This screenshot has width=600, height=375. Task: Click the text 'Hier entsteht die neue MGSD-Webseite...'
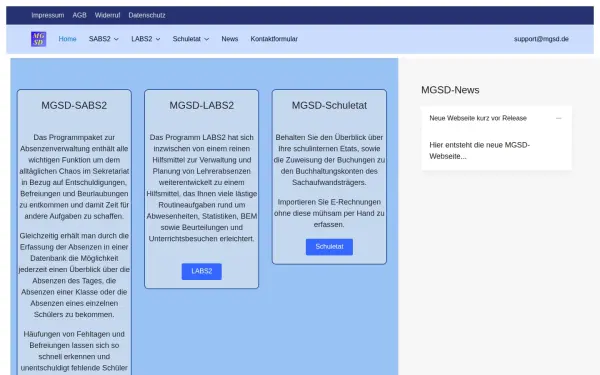coord(479,150)
